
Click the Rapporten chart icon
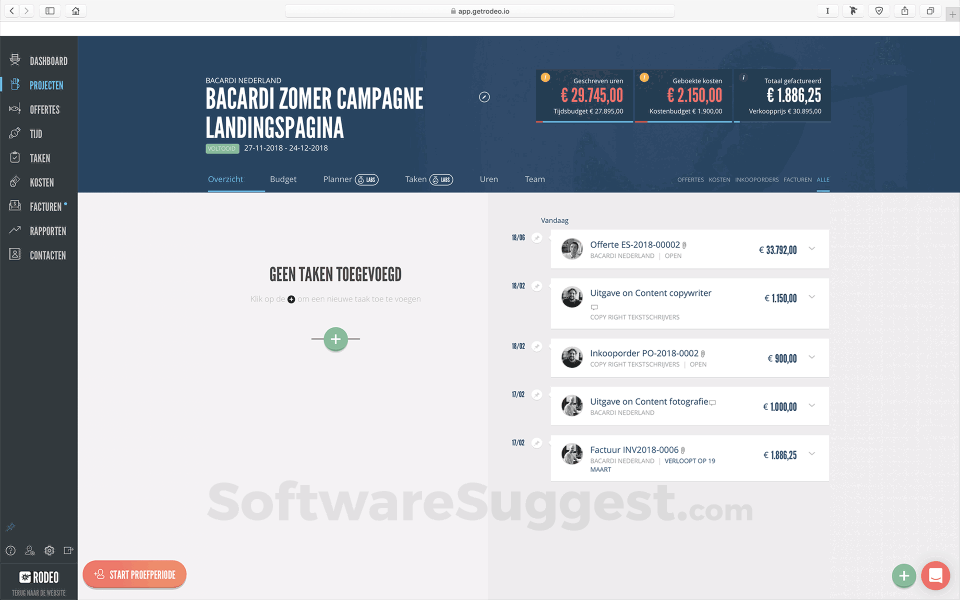(x=15, y=230)
